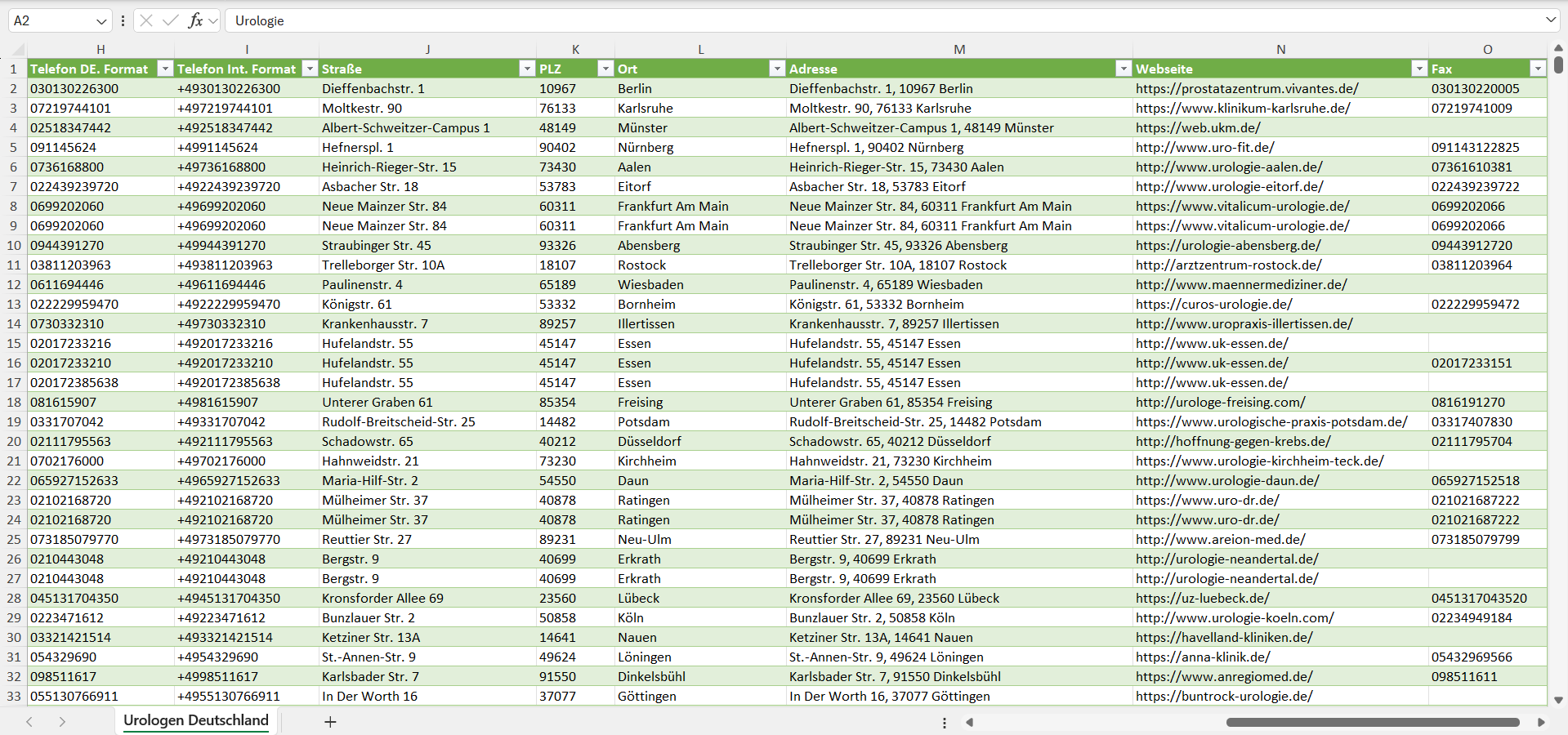Go to the previous sheet with the left arrow
The height and width of the screenshot is (735, 1568).
pyautogui.click(x=29, y=722)
